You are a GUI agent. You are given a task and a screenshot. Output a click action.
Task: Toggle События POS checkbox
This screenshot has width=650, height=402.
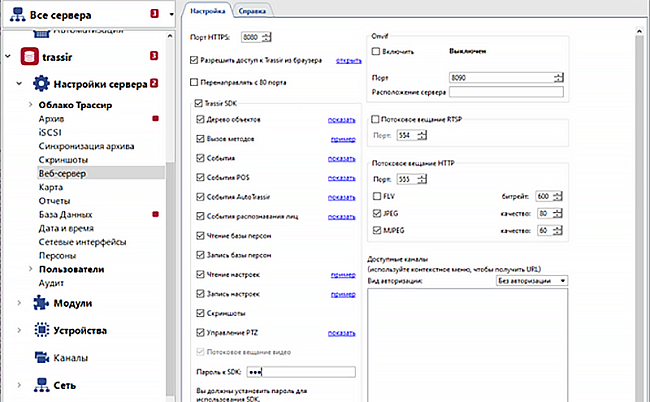click(x=200, y=177)
